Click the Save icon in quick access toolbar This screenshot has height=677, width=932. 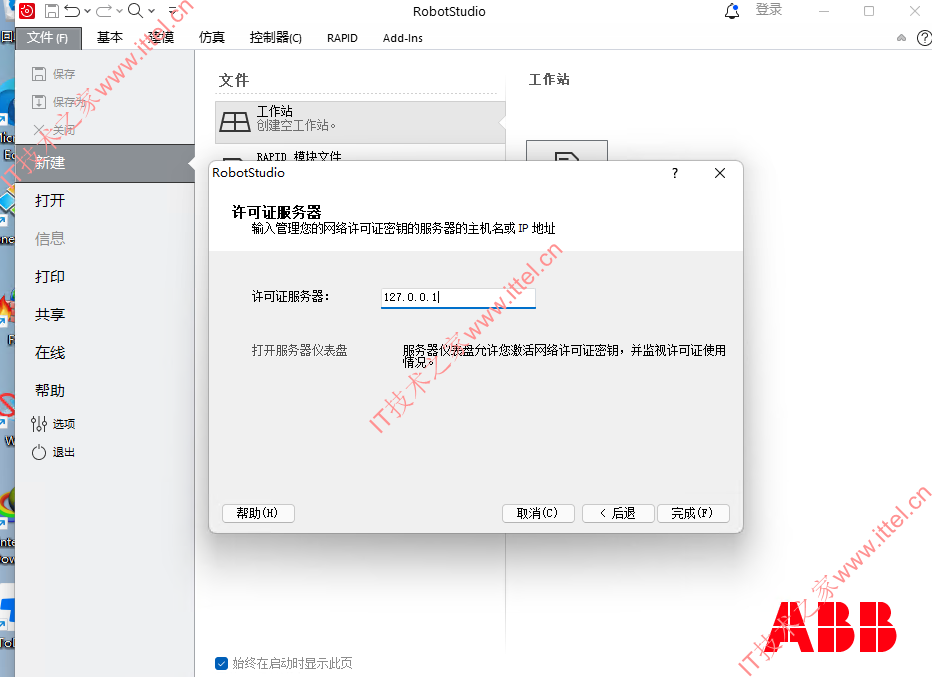click(52, 11)
